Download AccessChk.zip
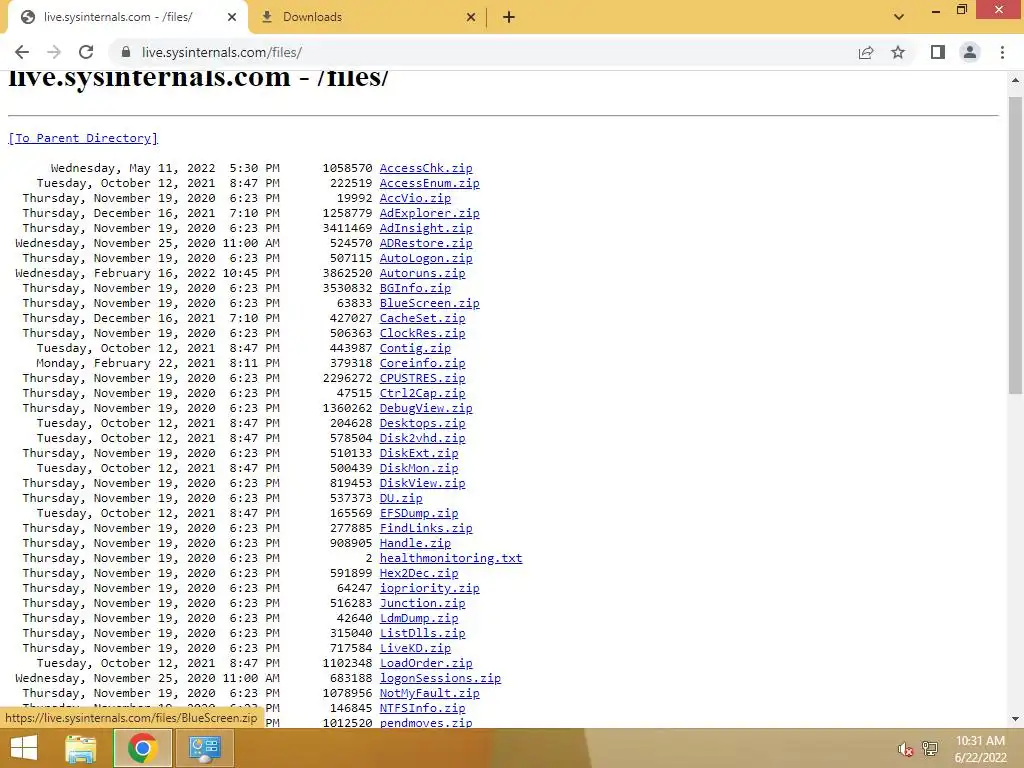 coord(426,168)
